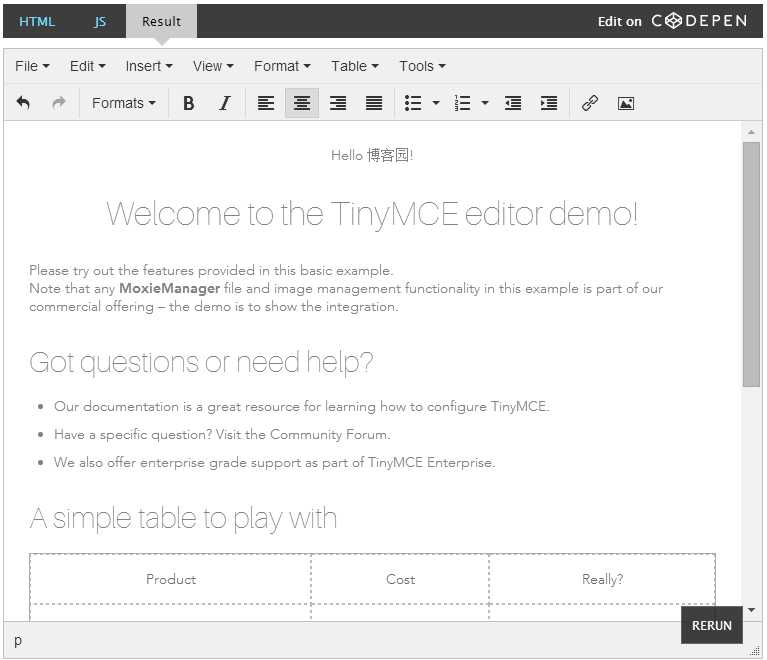The height and width of the screenshot is (660, 767).
Task: Click the CodePen logo icon
Action: click(674, 21)
